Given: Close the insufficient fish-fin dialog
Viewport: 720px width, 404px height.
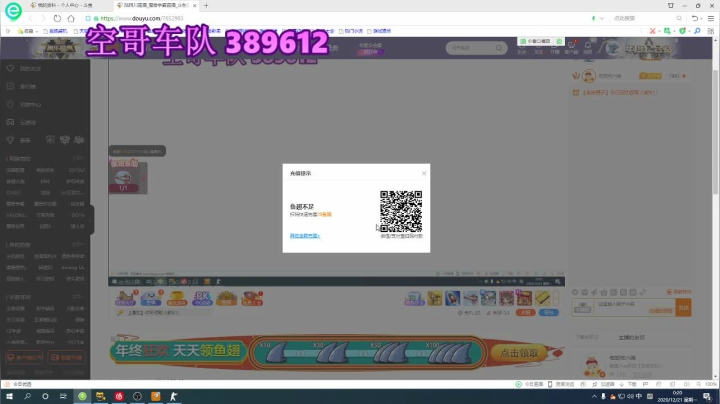Looking at the screenshot, I should [424, 173].
